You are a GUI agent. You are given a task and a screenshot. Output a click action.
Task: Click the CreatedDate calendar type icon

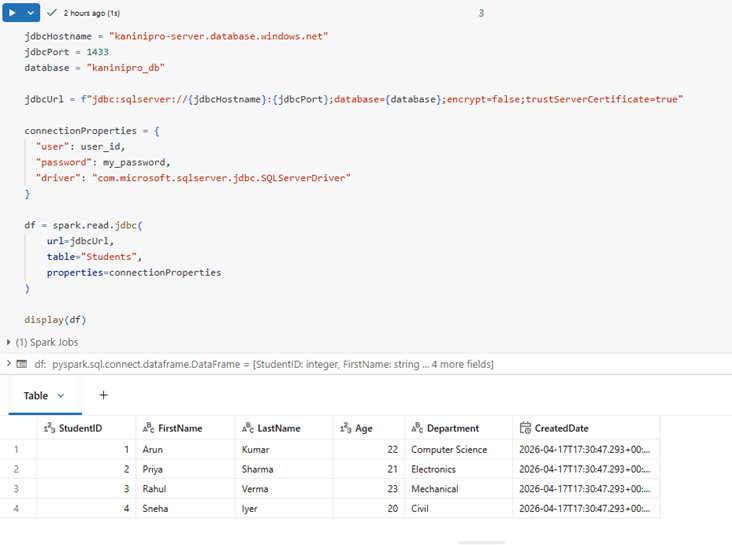coord(525,428)
